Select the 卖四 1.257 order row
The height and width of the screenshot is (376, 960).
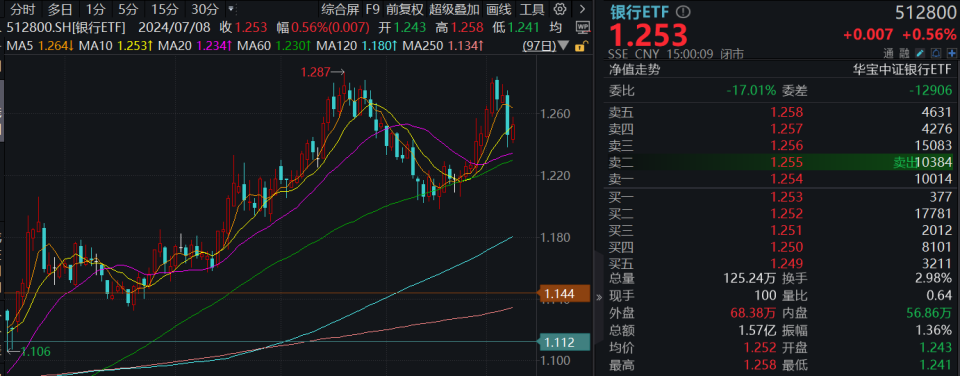(781, 129)
